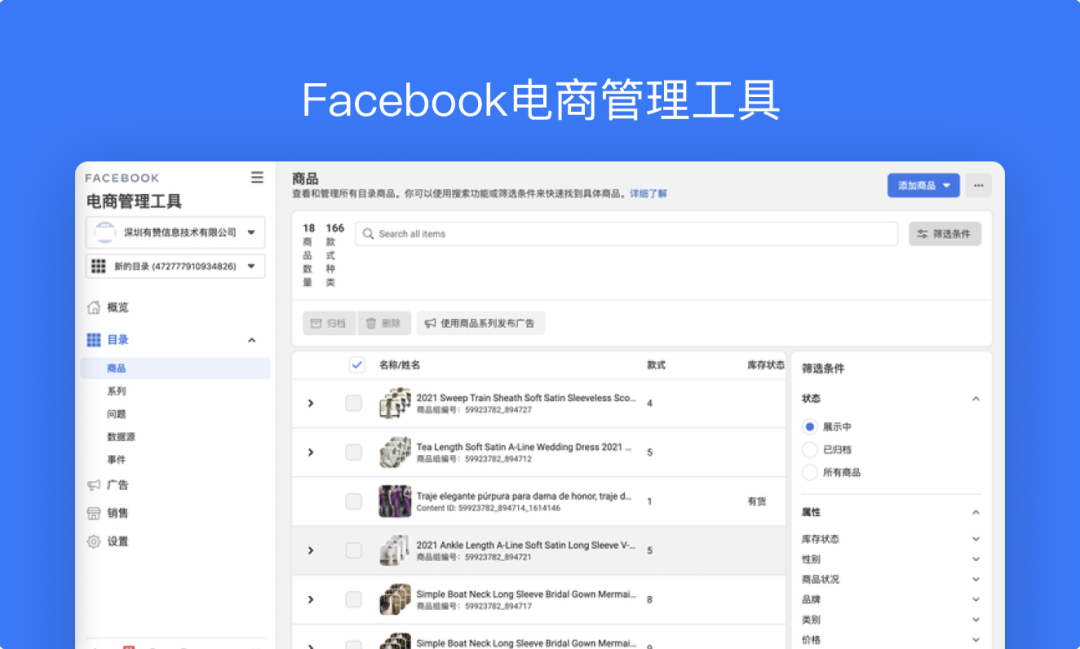Viewport: 1080px width, 649px height.
Task: Click the home icon beside 概览
Action: 94,307
